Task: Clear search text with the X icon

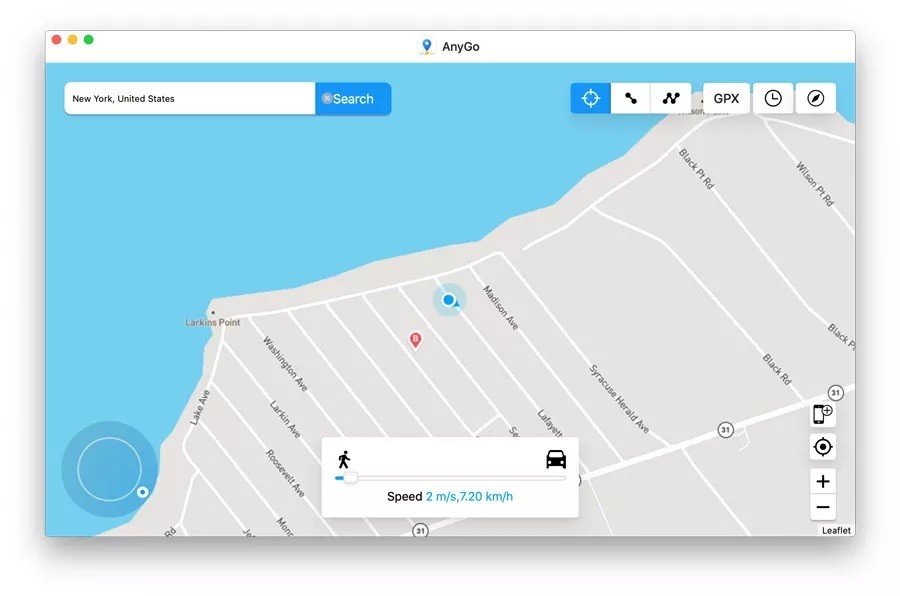Action: 327,99
